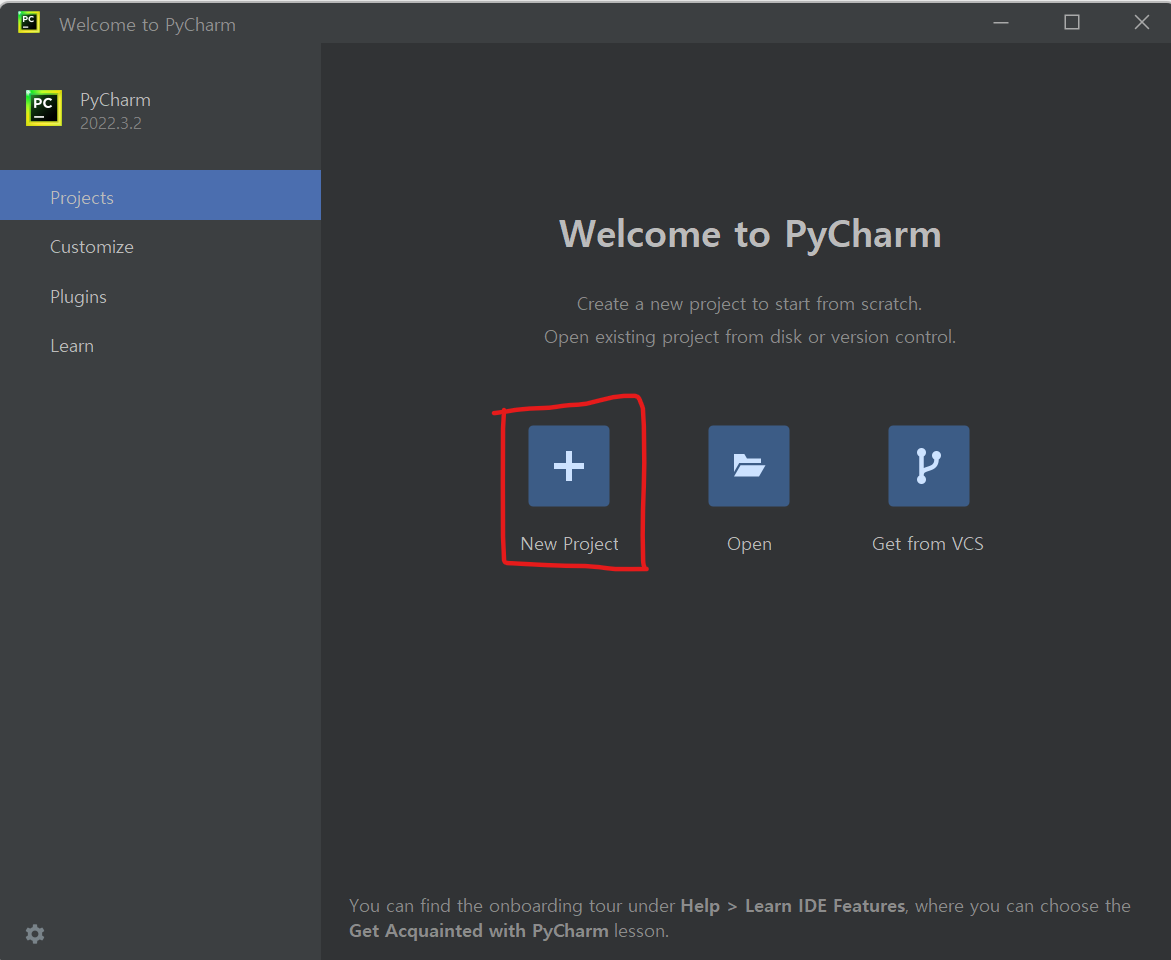Viewport: 1171px width, 960px height.
Task: Select the Projects tab
Action: point(161,195)
